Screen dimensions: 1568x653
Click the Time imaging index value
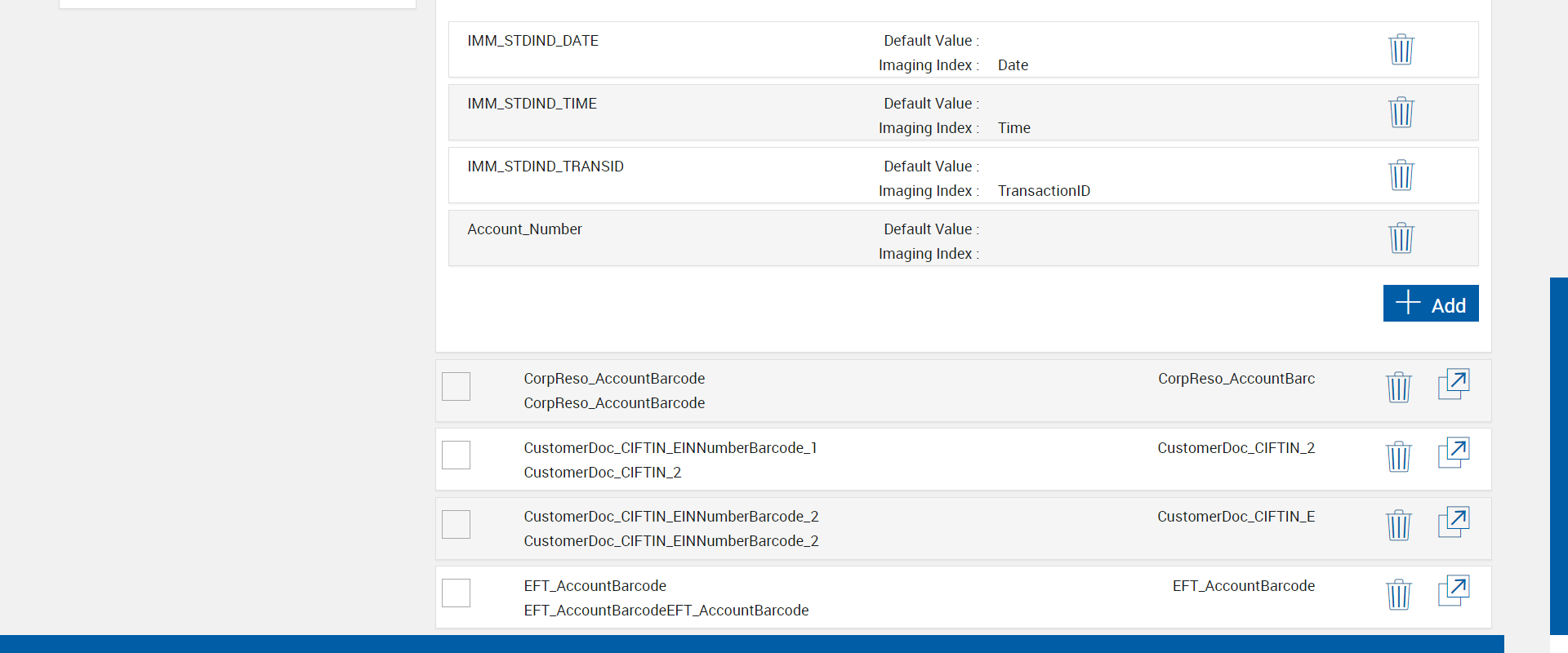tap(1013, 128)
